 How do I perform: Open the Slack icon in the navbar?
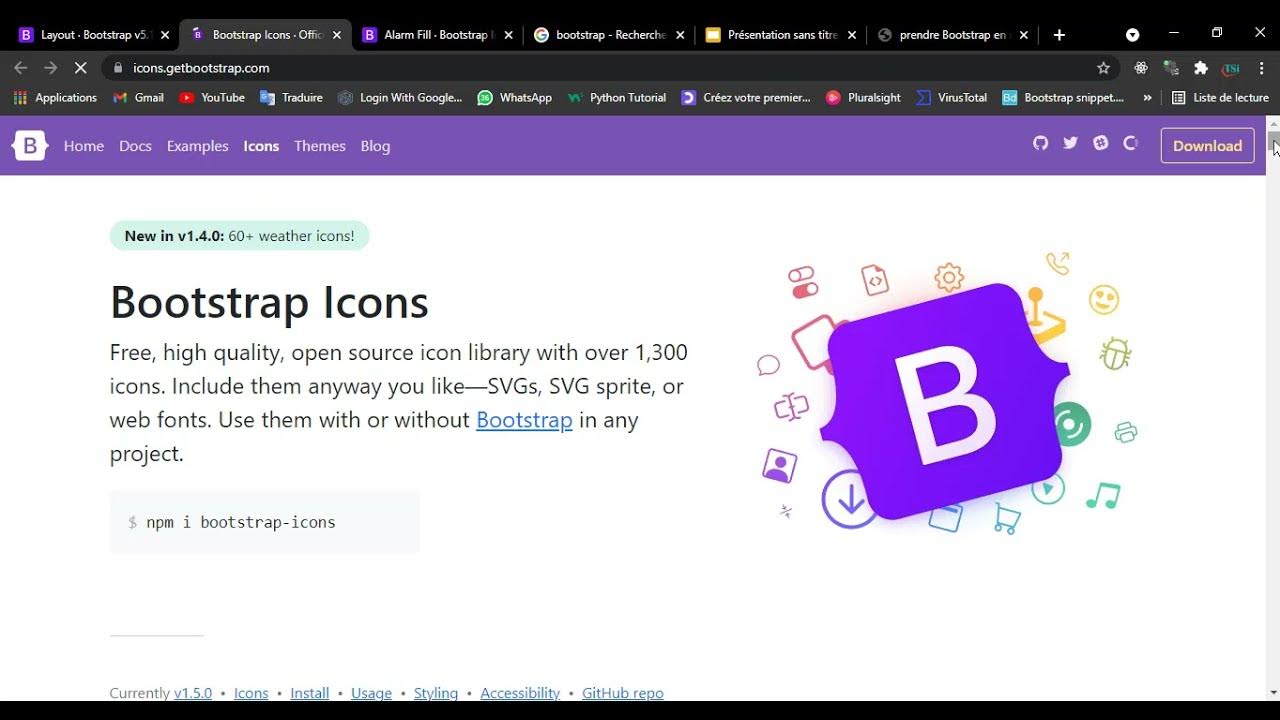pyautogui.click(x=1101, y=143)
